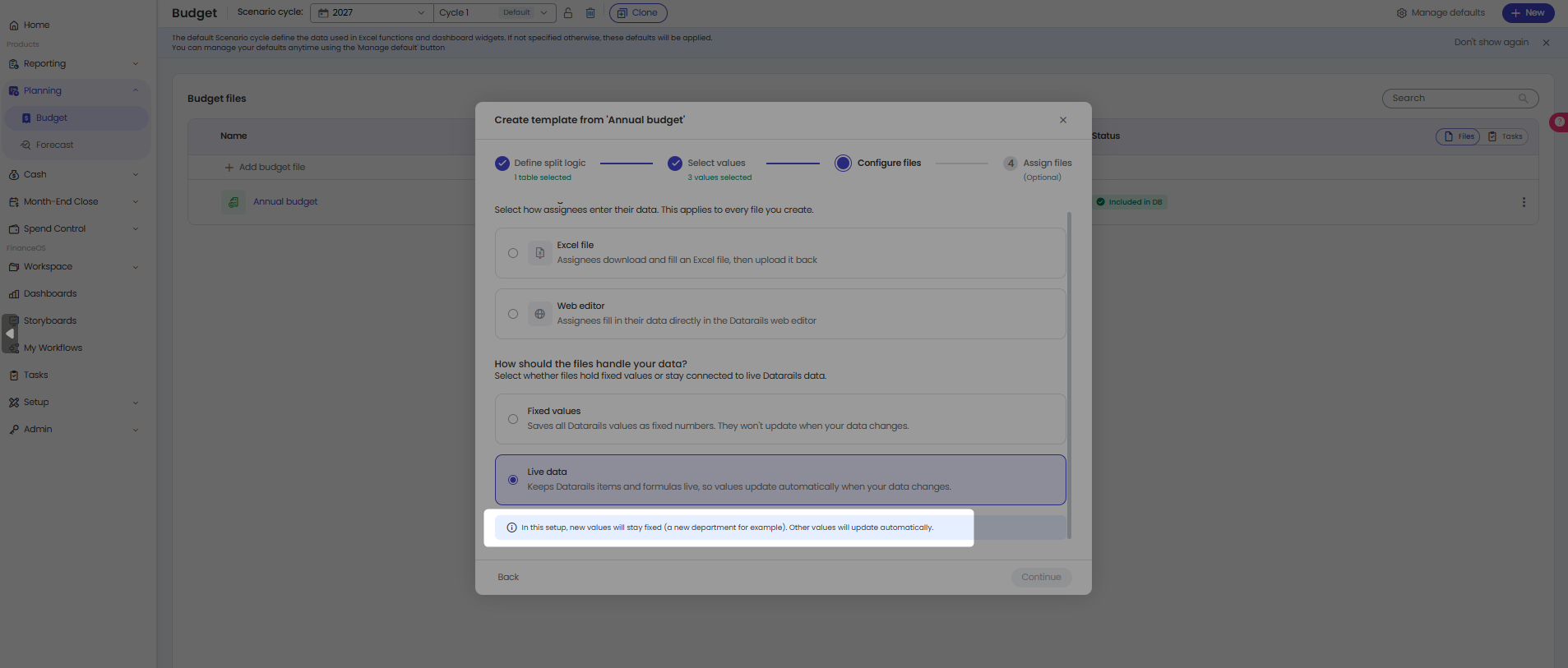Select the Live data radio option
The image size is (1568, 668).
[513, 481]
